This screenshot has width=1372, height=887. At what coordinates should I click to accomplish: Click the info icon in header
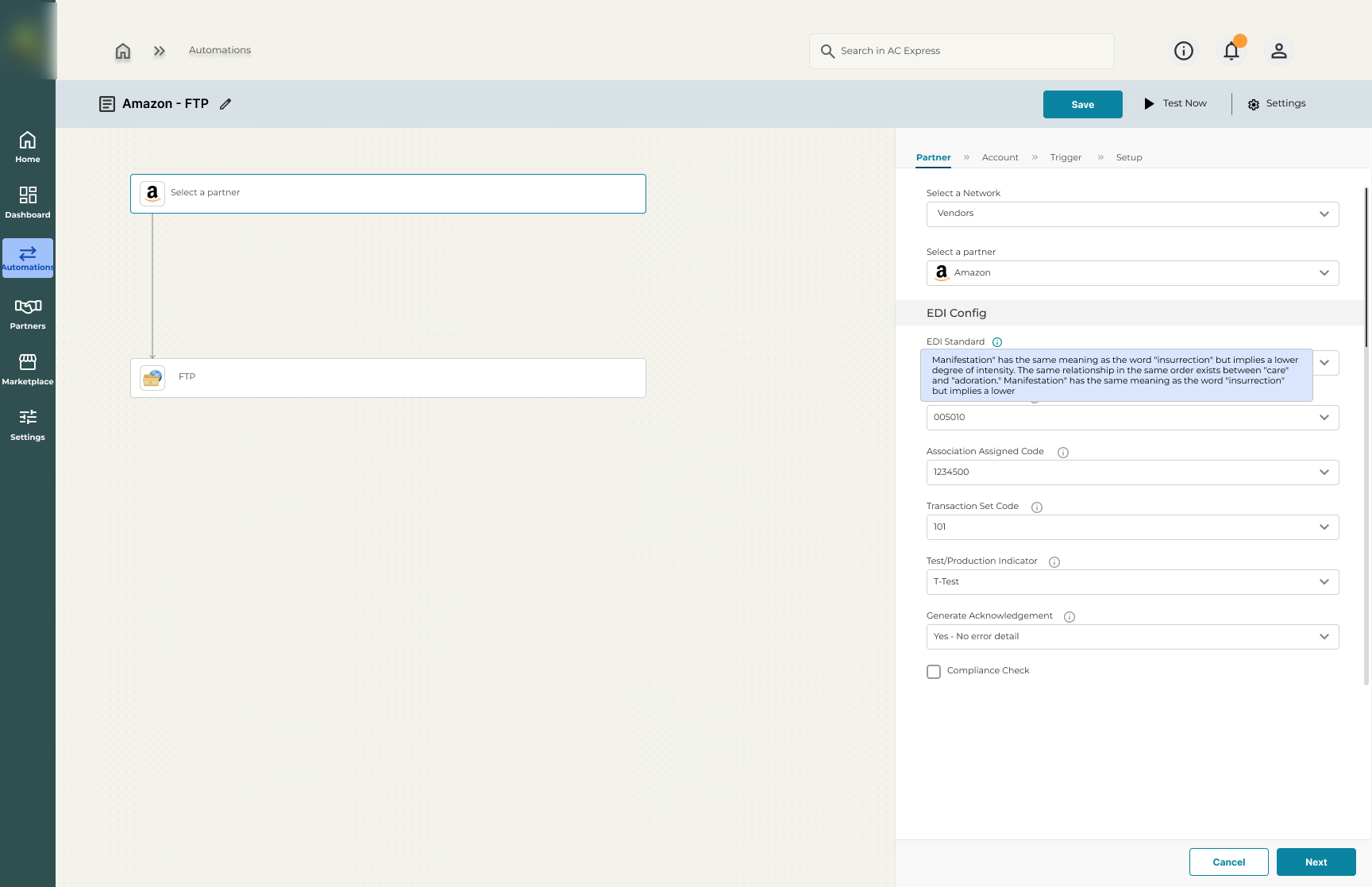(1183, 51)
